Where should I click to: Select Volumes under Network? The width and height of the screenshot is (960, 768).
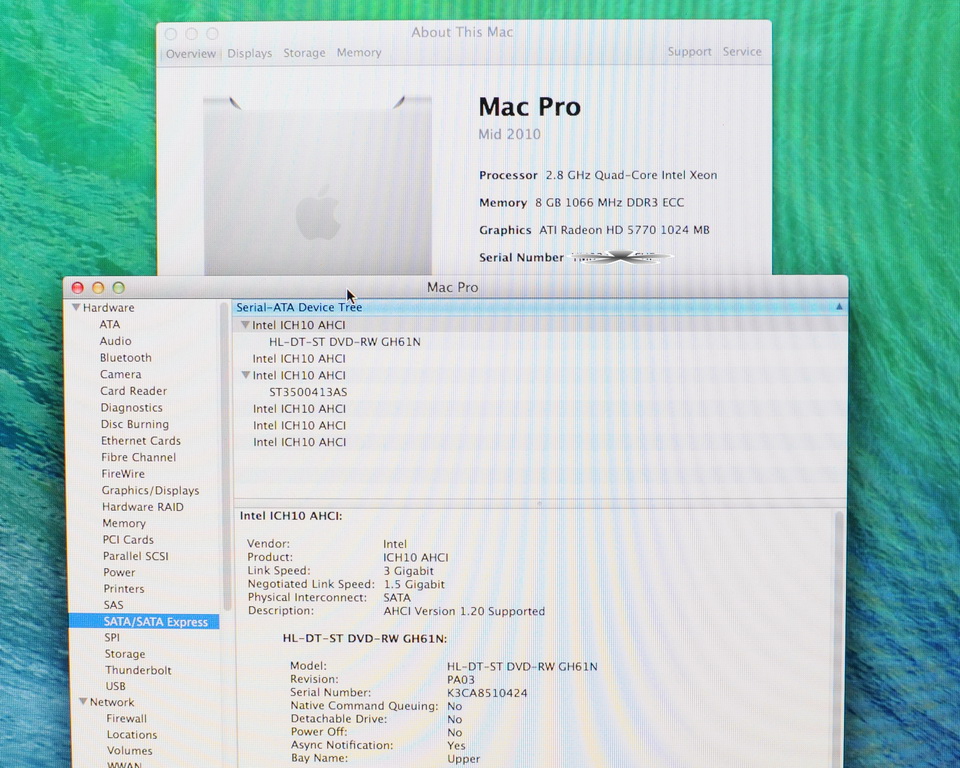pyautogui.click(x=129, y=751)
